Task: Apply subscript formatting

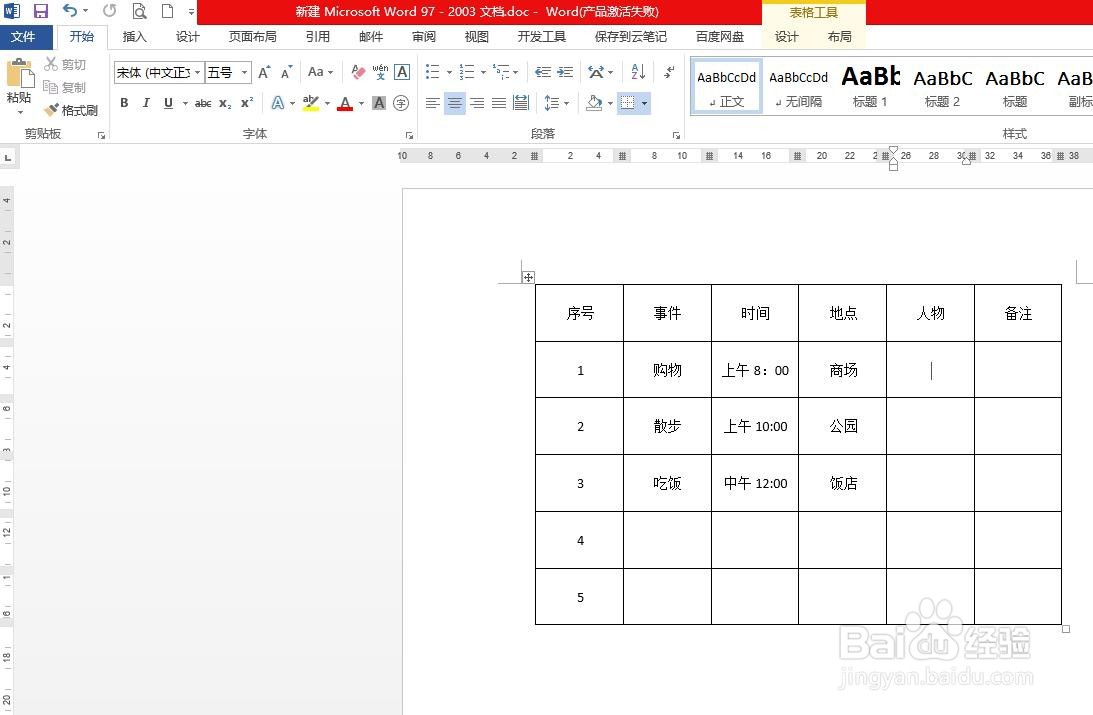Action: pyautogui.click(x=225, y=102)
